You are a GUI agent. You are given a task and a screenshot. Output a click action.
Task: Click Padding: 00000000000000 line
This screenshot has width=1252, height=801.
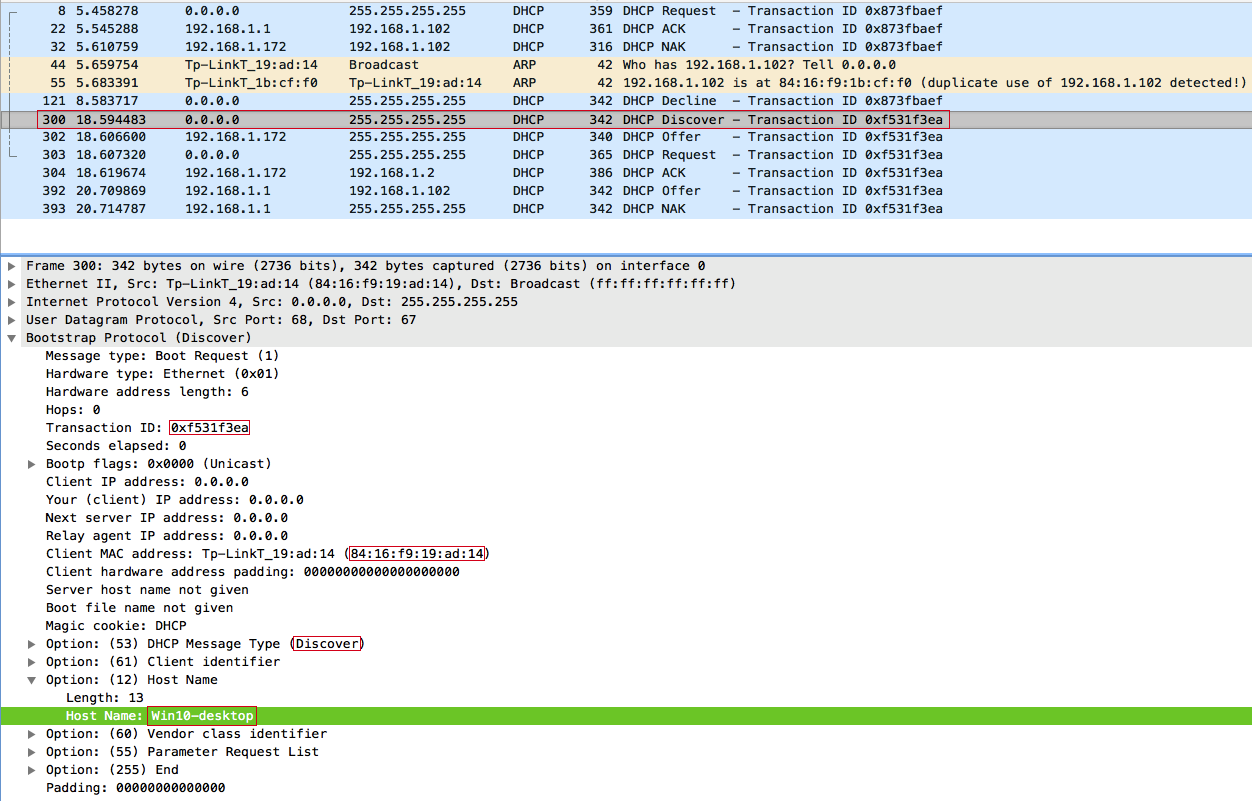(135, 788)
